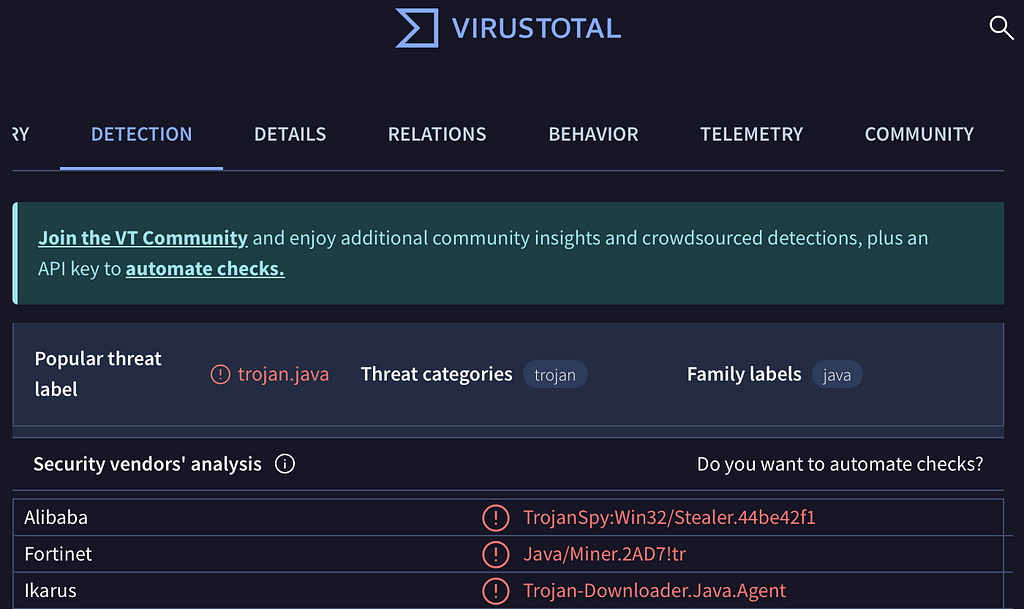Click the VIRUSTOTAL wordmark text
The height and width of the screenshot is (609, 1024).
[x=536, y=28]
